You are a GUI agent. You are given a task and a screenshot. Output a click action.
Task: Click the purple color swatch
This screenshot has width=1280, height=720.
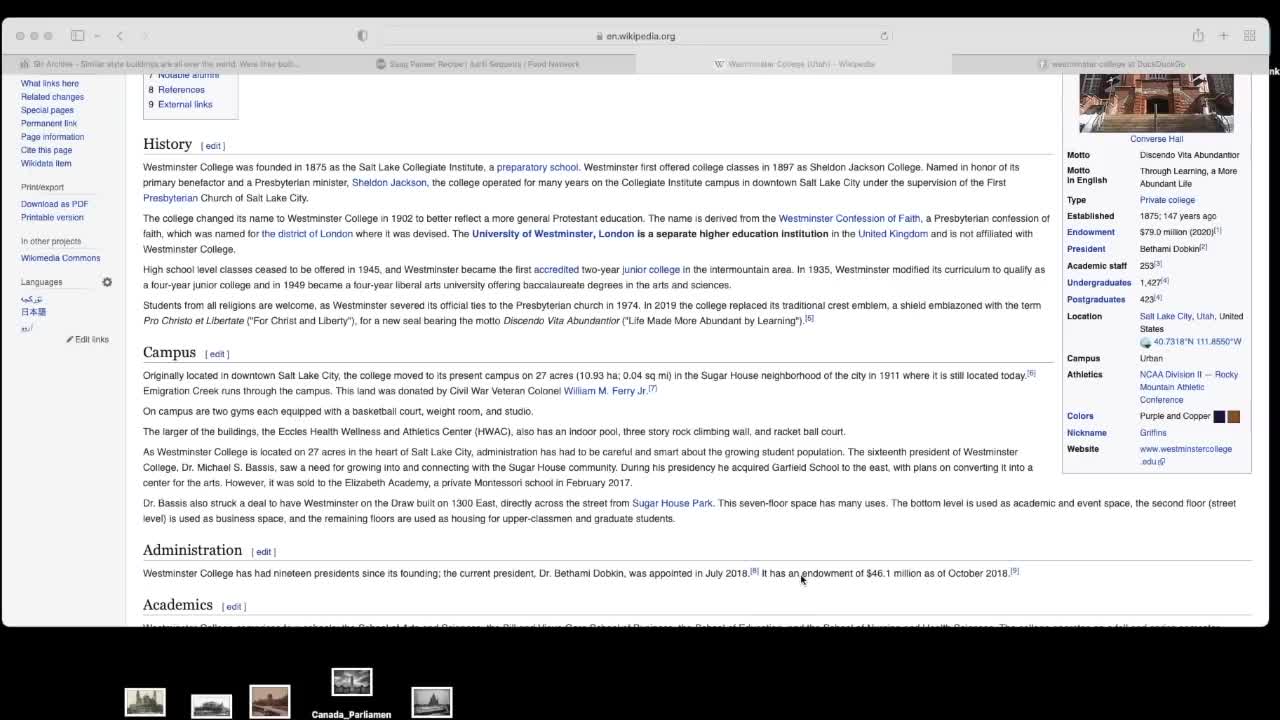tap(1219, 416)
